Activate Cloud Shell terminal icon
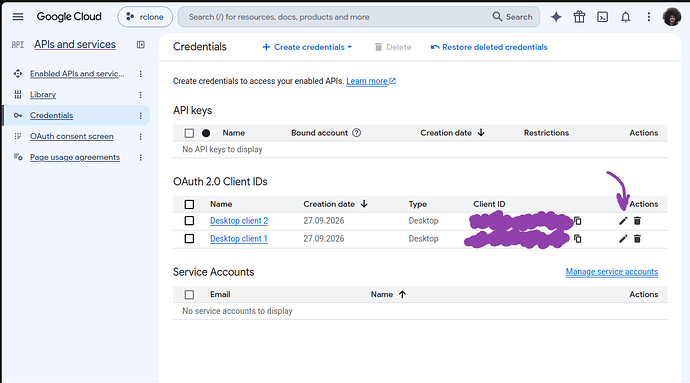Image resolution: width=690 pixels, height=383 pixels. coord(602,17)
